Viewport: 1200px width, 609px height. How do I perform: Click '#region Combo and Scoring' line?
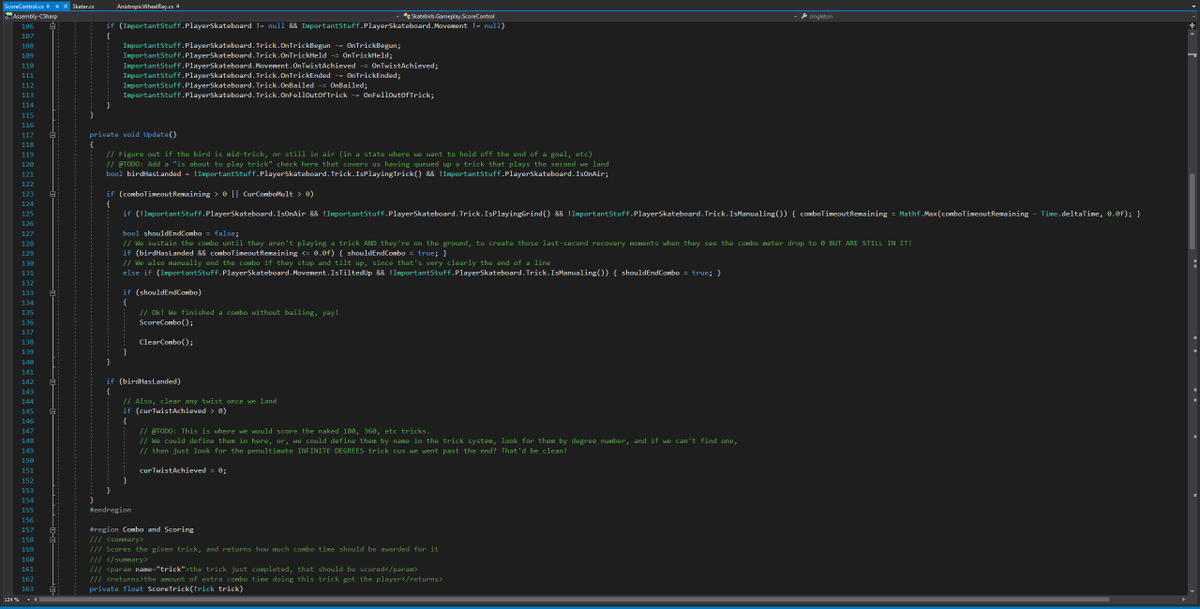pyautogui.click(x=141, y=529)
